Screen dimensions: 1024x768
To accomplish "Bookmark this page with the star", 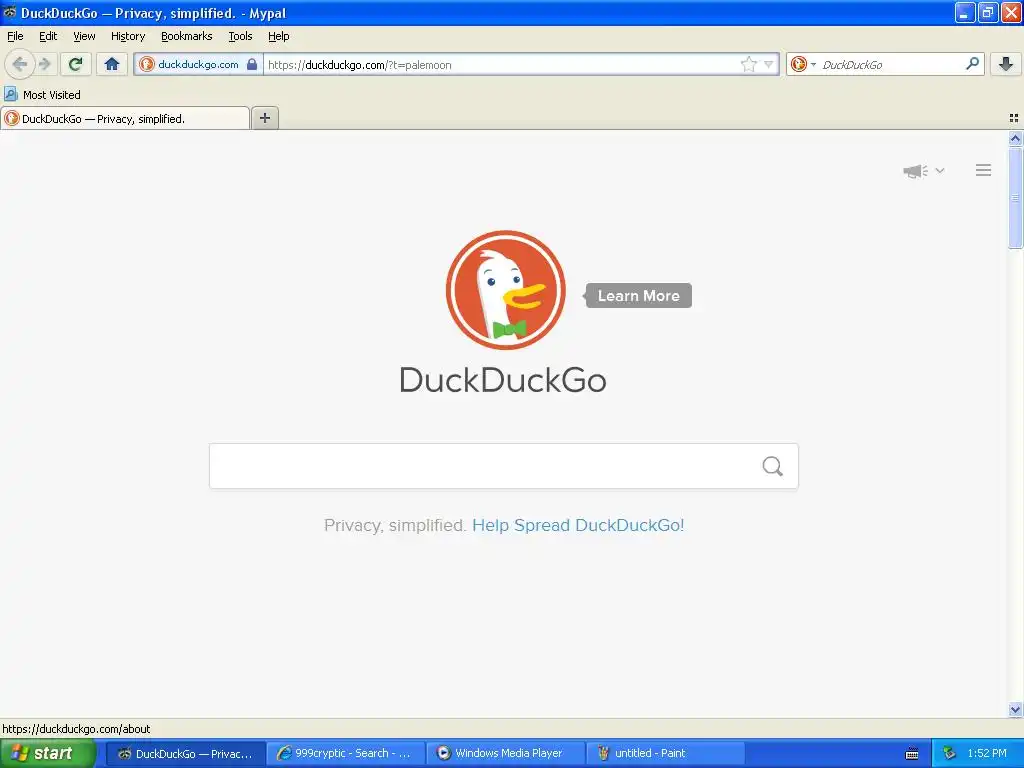I will tap(748, 64).
